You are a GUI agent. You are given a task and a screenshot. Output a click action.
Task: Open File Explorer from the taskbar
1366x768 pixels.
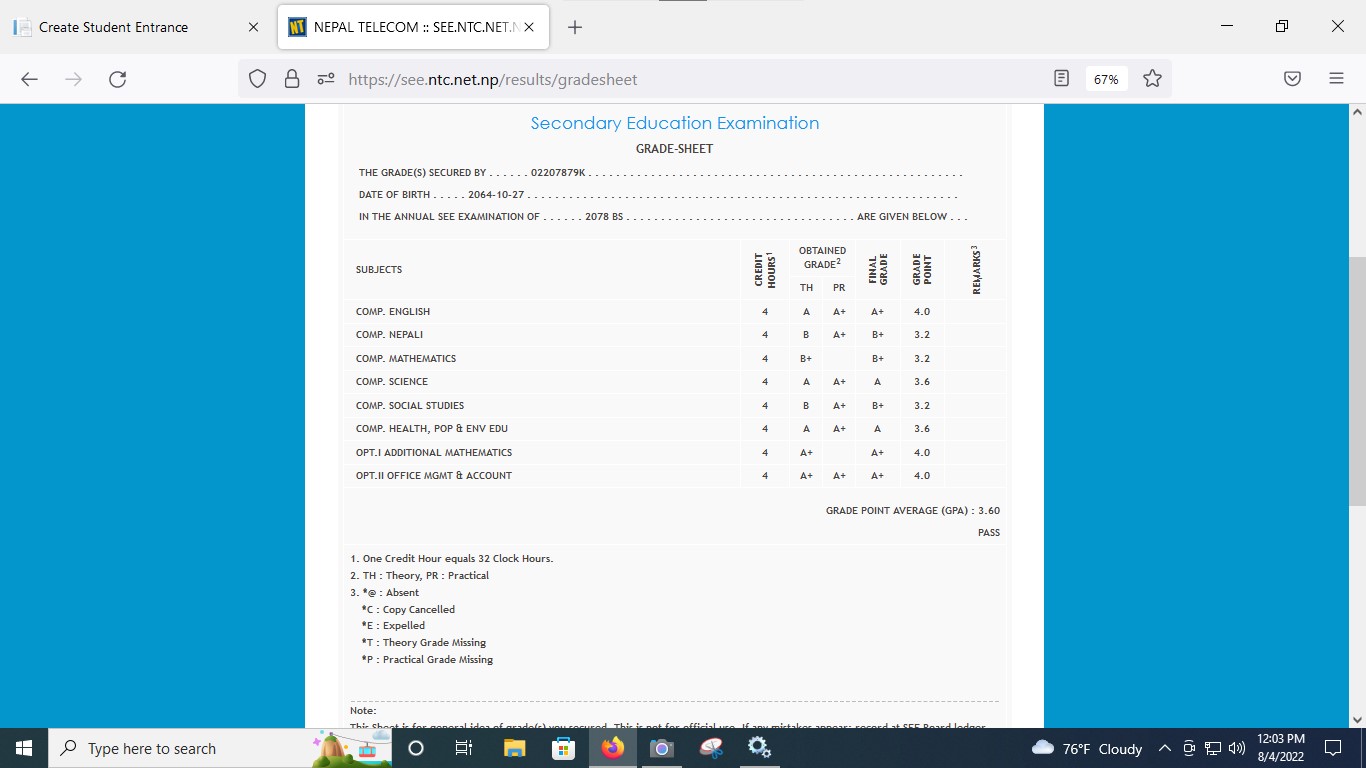[x=514, y=748]
